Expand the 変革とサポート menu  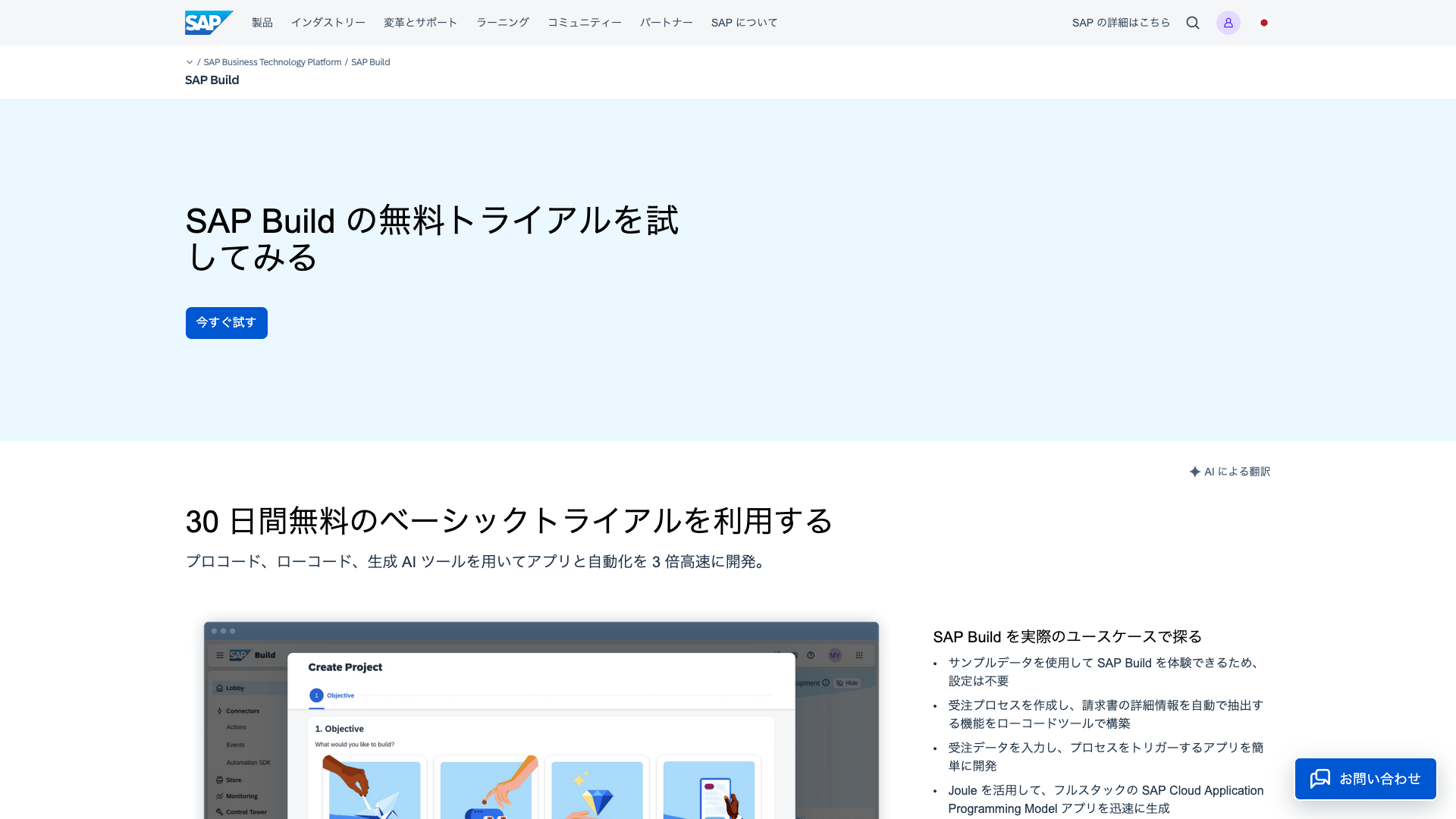[421, 23]
